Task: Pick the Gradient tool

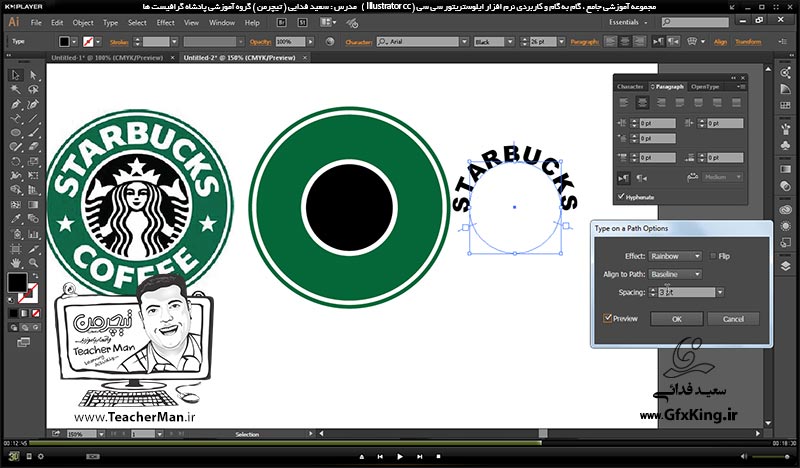Action: 33,205
